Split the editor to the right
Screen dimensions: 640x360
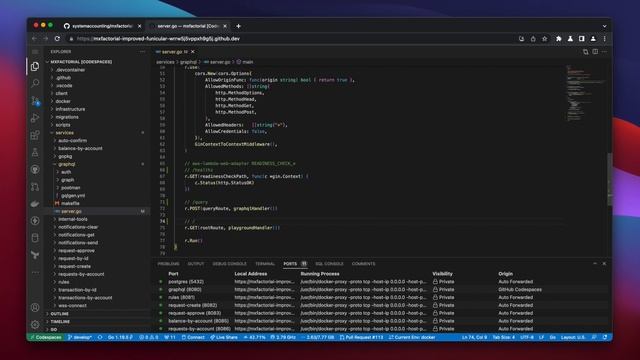pos(595,52)
